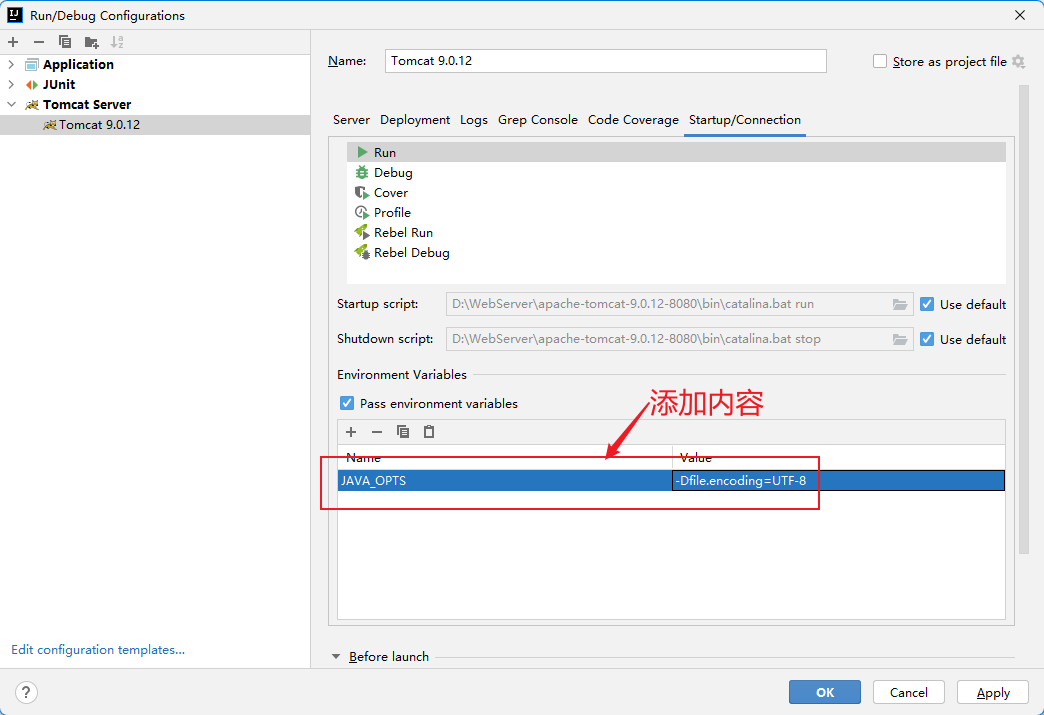Browse for Startup script folder
1044x715 pixels.
click(900, 304)
